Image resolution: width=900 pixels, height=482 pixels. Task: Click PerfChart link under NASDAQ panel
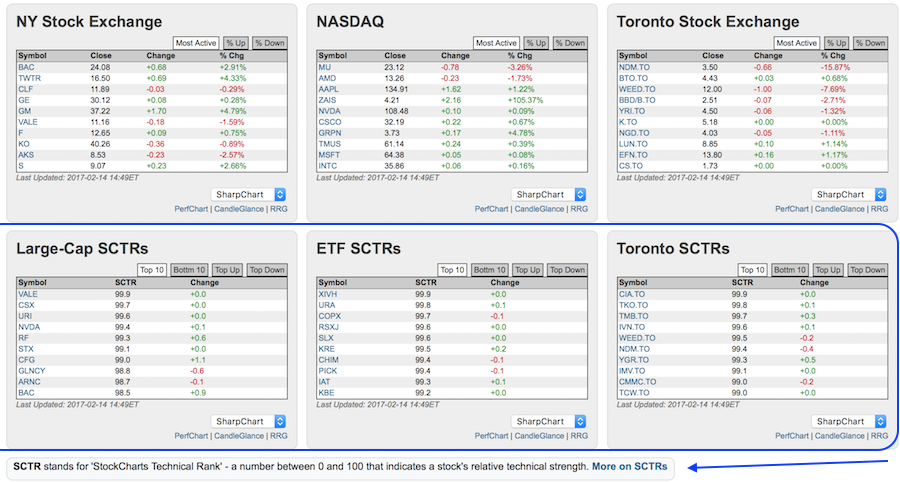pos(492,209)
